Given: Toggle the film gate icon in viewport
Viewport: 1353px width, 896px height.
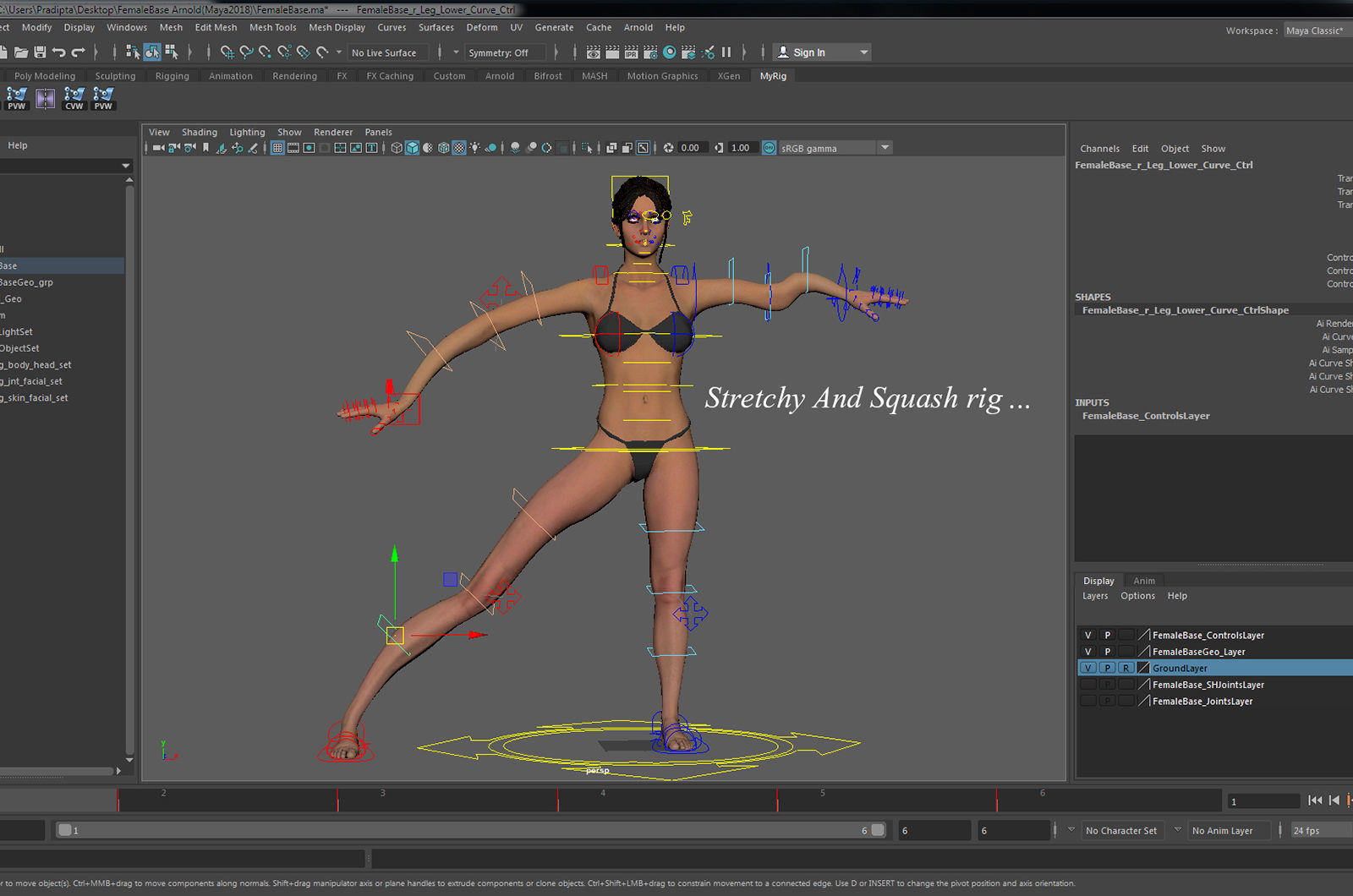Looking at the screenshot, I should coord(293,148).
